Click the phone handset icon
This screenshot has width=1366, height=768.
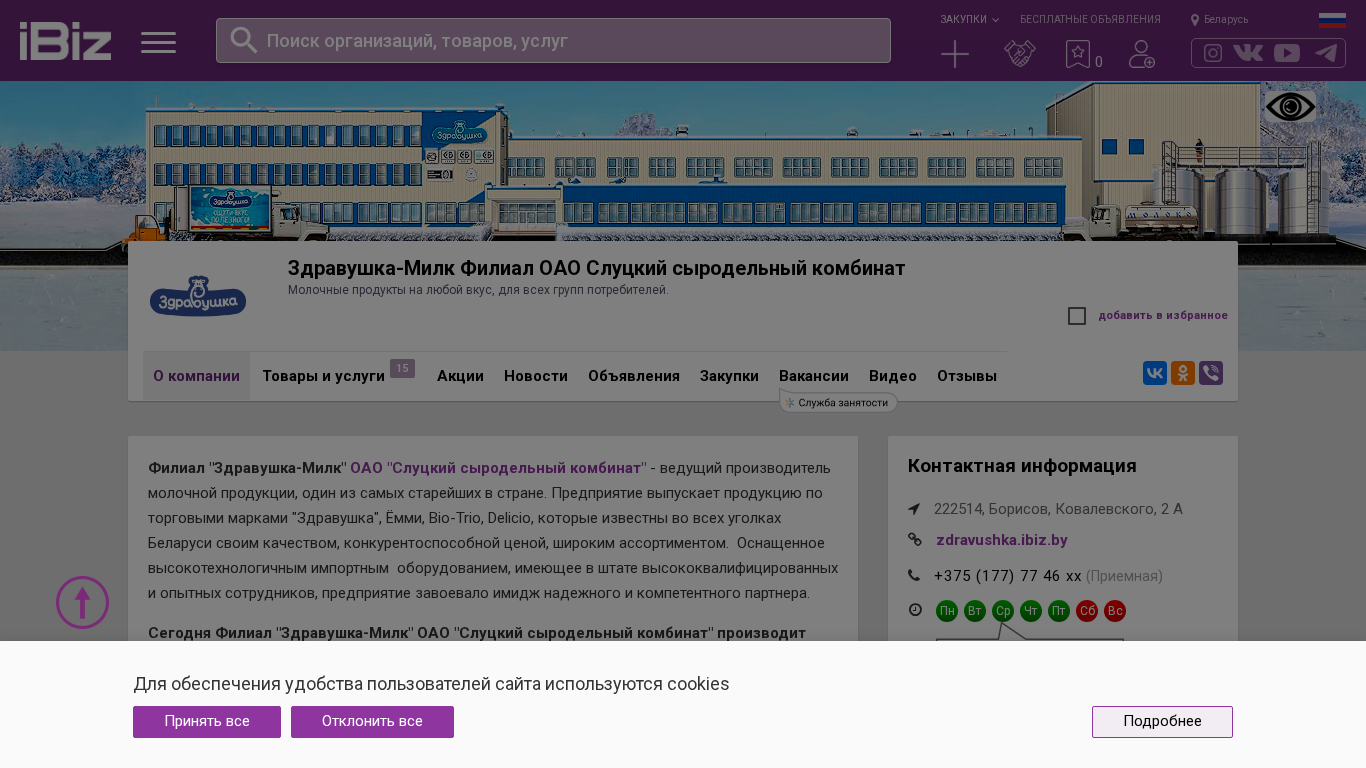(x=914, y=575)
